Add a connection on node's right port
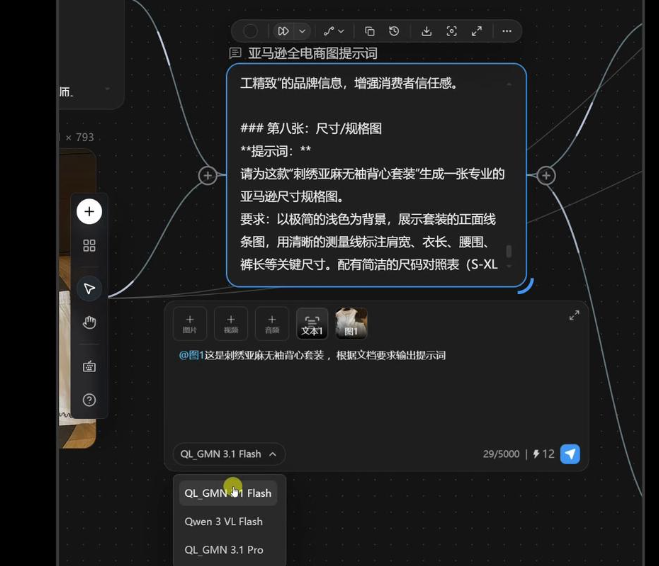 [x=546, y=176]
